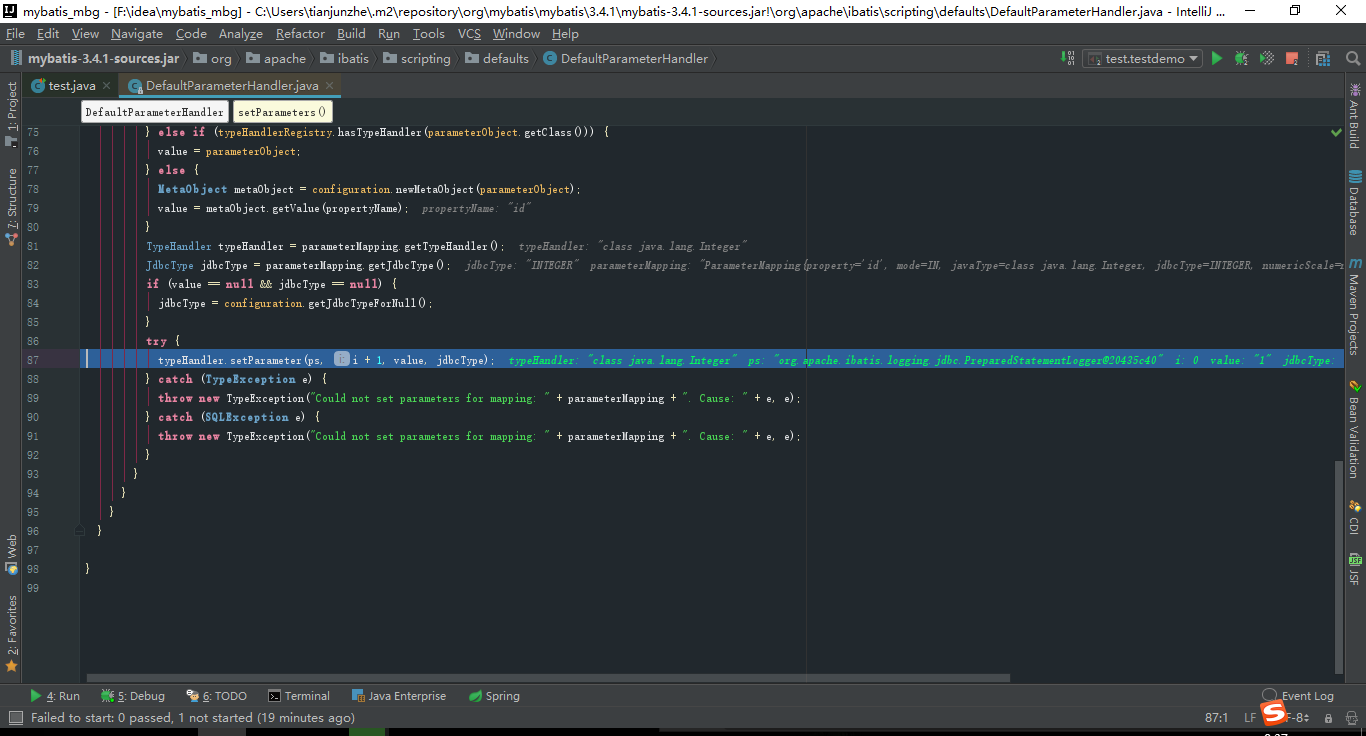Collapse the code fold at line 96
Screen dimensions: 1366x736
pyautogui.click(x=80, y=530)
